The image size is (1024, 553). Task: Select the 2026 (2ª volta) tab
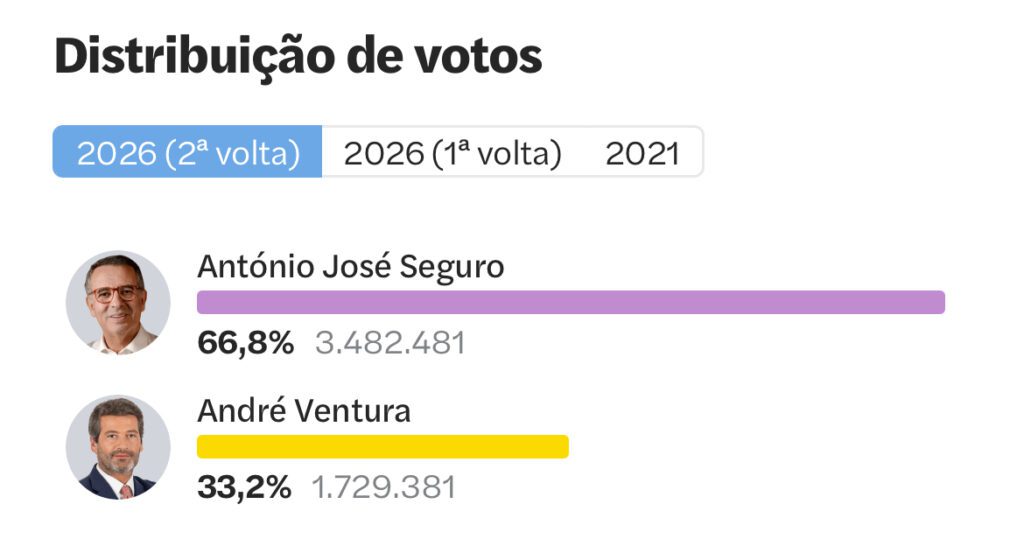point(188,153)
